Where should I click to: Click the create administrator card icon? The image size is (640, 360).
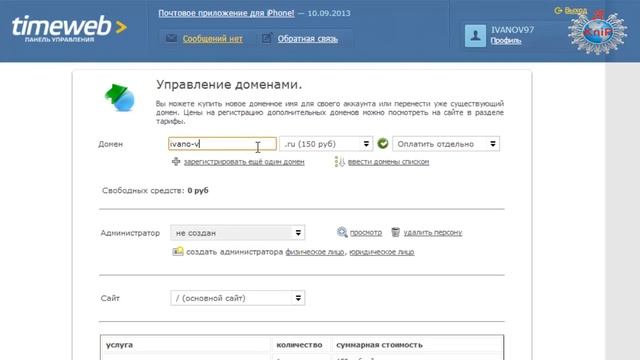click(178, 251)
